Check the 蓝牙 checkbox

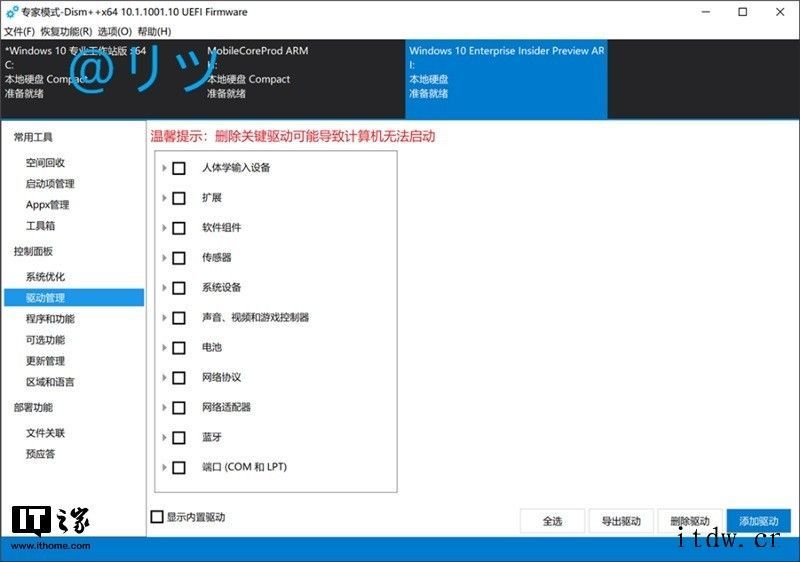tap(179, 438)
